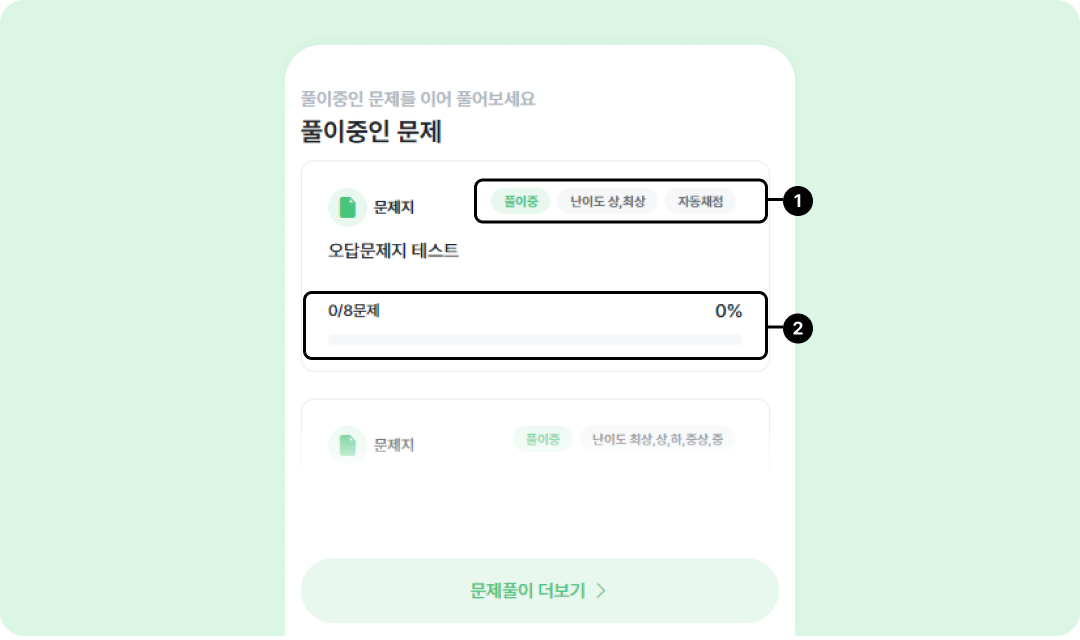Click the 문제지 label on the second card
Image resolution: width=1080 pixels, height=640 pixels.
coord(394,445)
